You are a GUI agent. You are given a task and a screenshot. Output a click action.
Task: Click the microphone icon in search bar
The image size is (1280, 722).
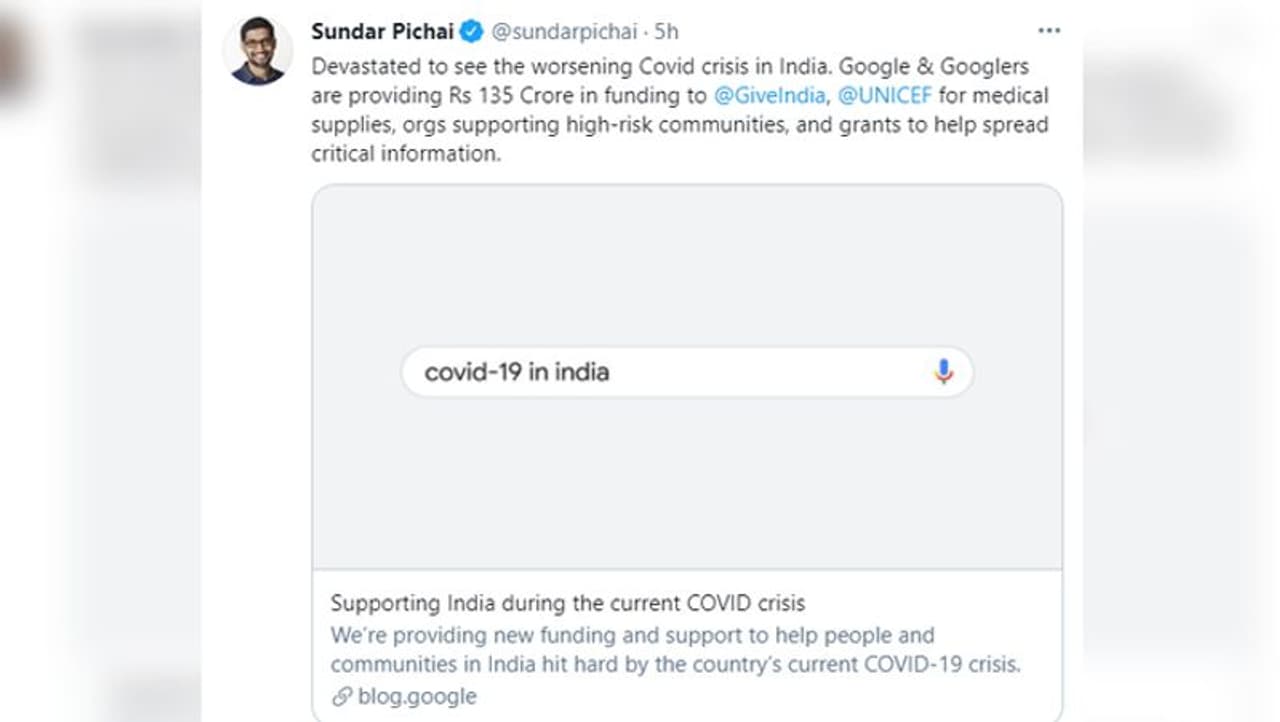coord(943,372)
